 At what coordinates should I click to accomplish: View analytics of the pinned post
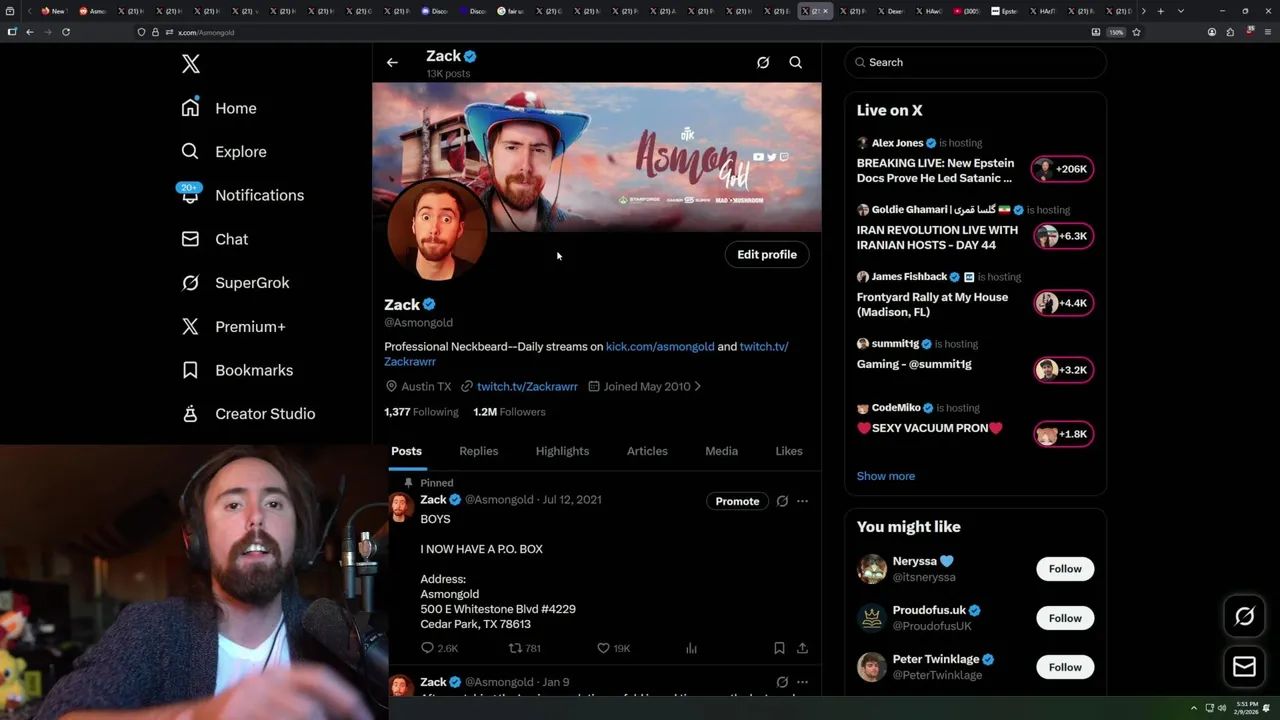click(x=691, y=648)
